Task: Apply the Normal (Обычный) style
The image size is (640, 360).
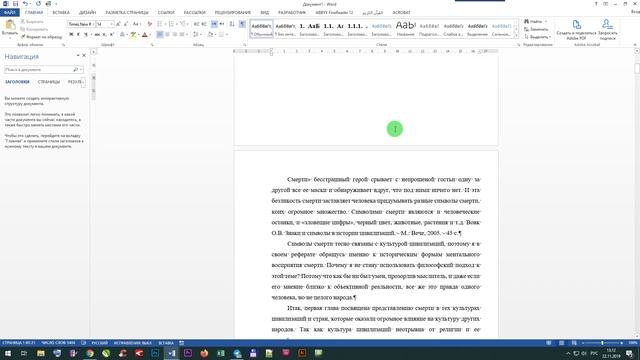Action: [x=261, y=29]
